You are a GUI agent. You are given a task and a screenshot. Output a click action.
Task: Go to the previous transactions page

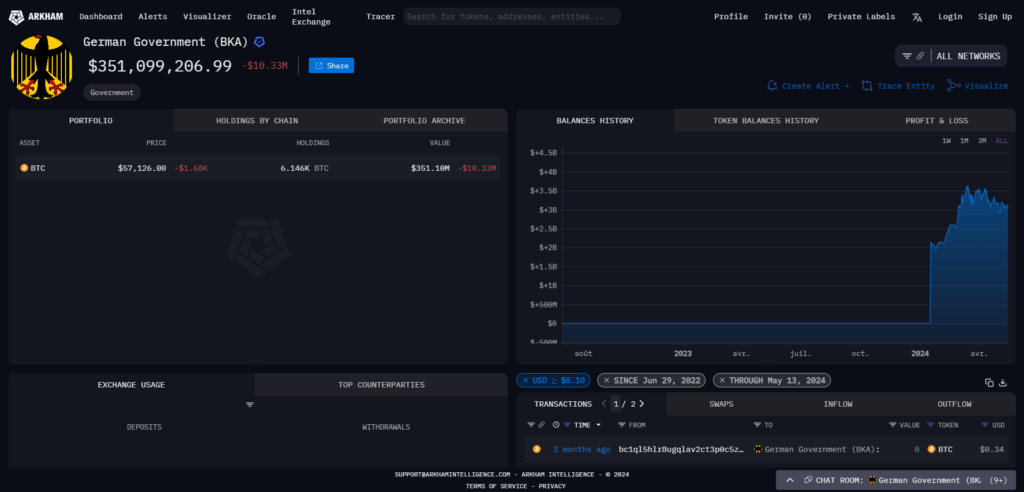(x=603, y=404)
